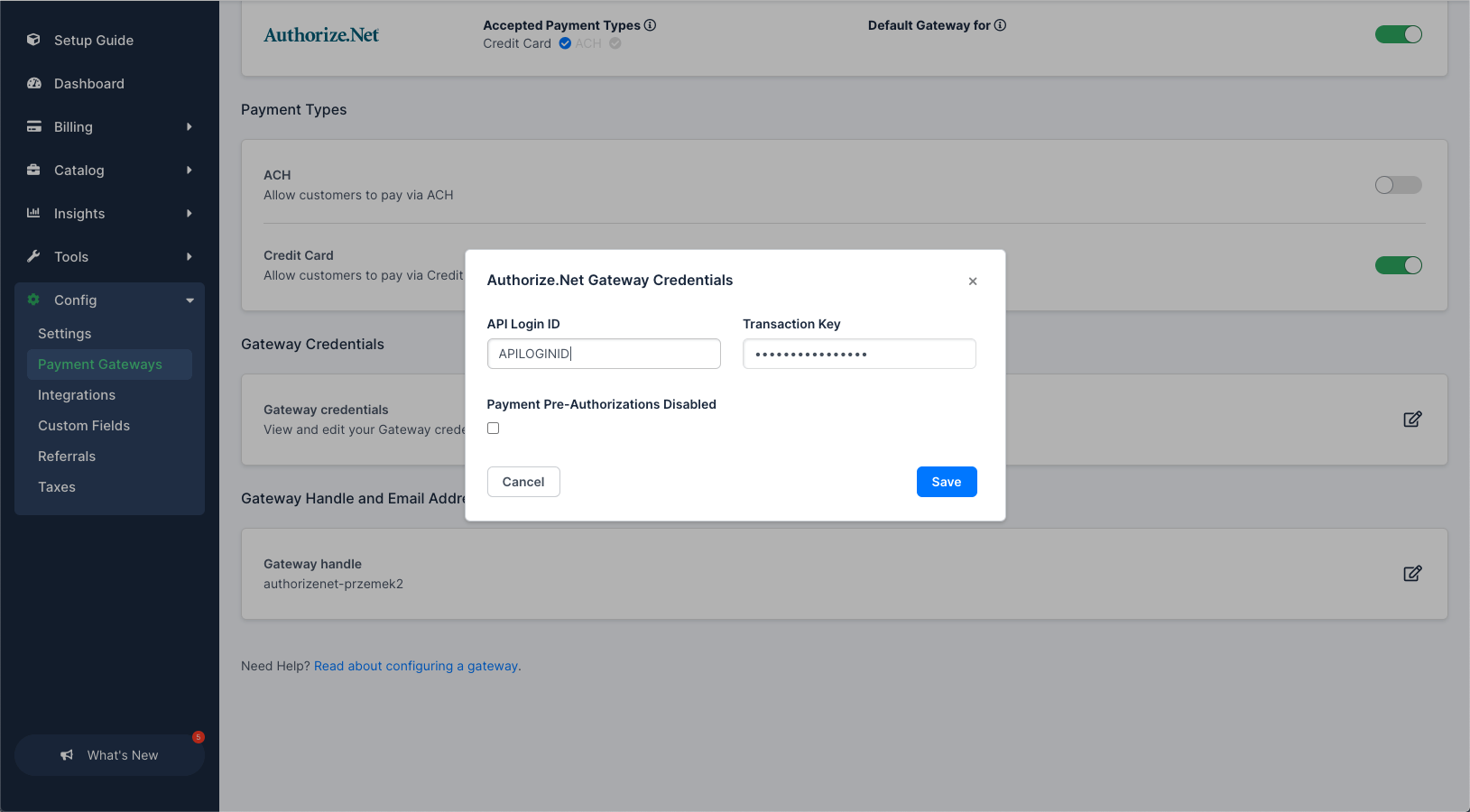1470x812 pixels.
Task: Click 'Allow customers to pay via ACH' text
Action: pos(358,195)
